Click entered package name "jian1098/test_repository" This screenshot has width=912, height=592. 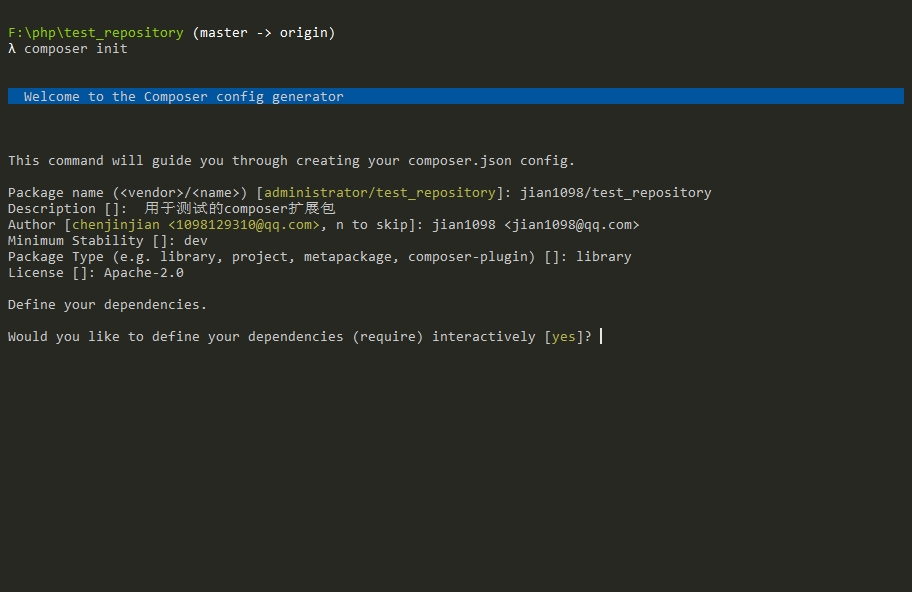click(x=615, y=193)
